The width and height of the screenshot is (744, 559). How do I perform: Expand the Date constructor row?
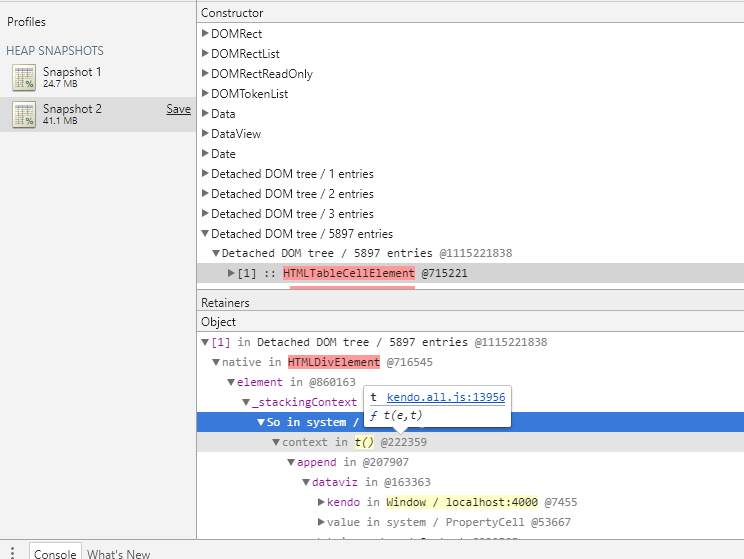pyautogui.click(x=205, y=153)
